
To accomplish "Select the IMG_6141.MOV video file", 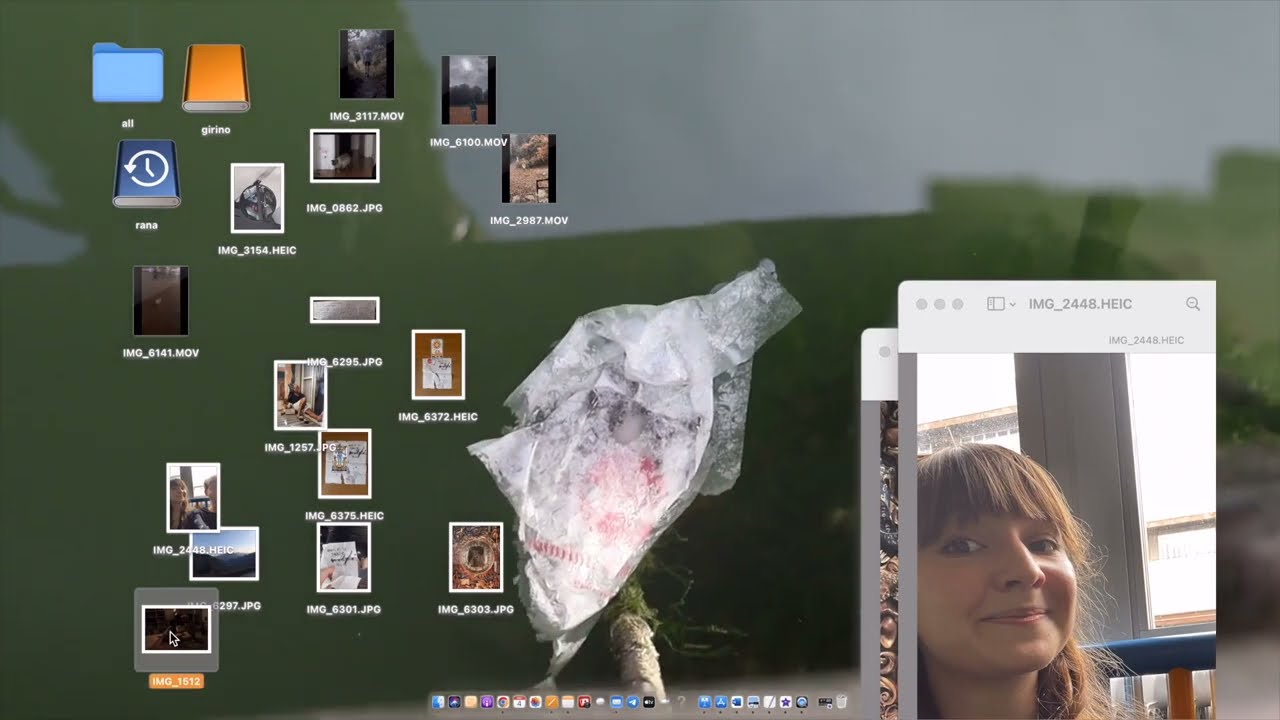I will [160, 301].
